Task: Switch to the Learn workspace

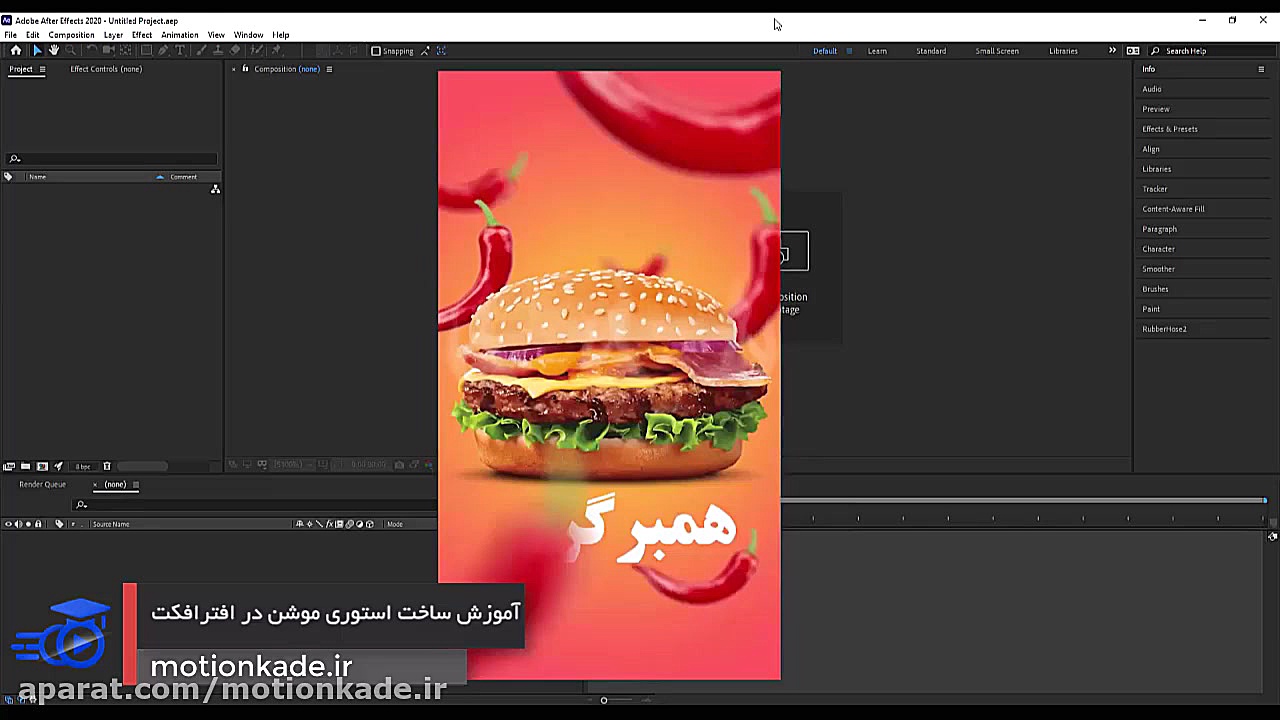Action: click(x=877, y=51)
